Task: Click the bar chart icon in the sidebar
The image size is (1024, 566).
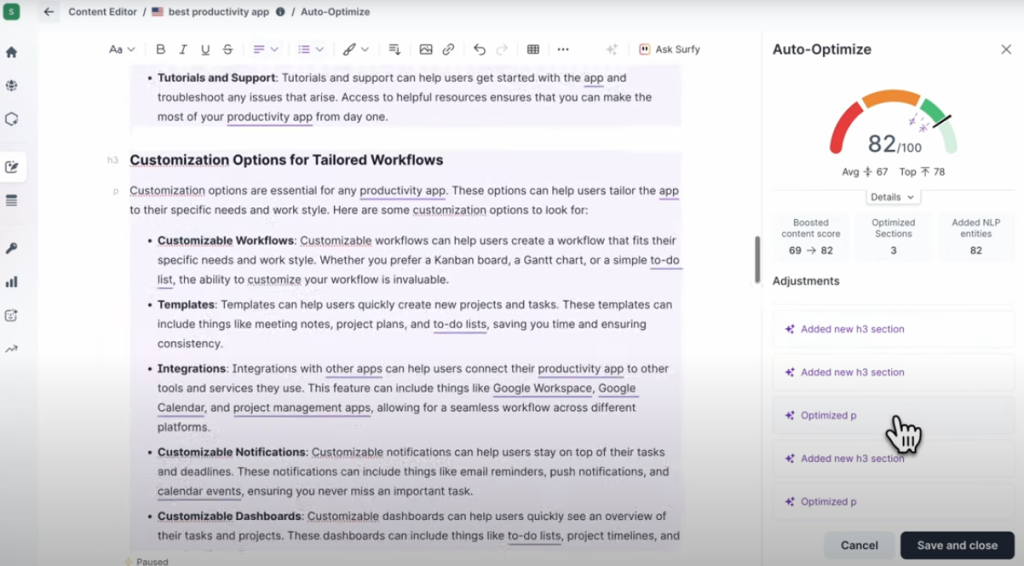Action: (12, 282)
